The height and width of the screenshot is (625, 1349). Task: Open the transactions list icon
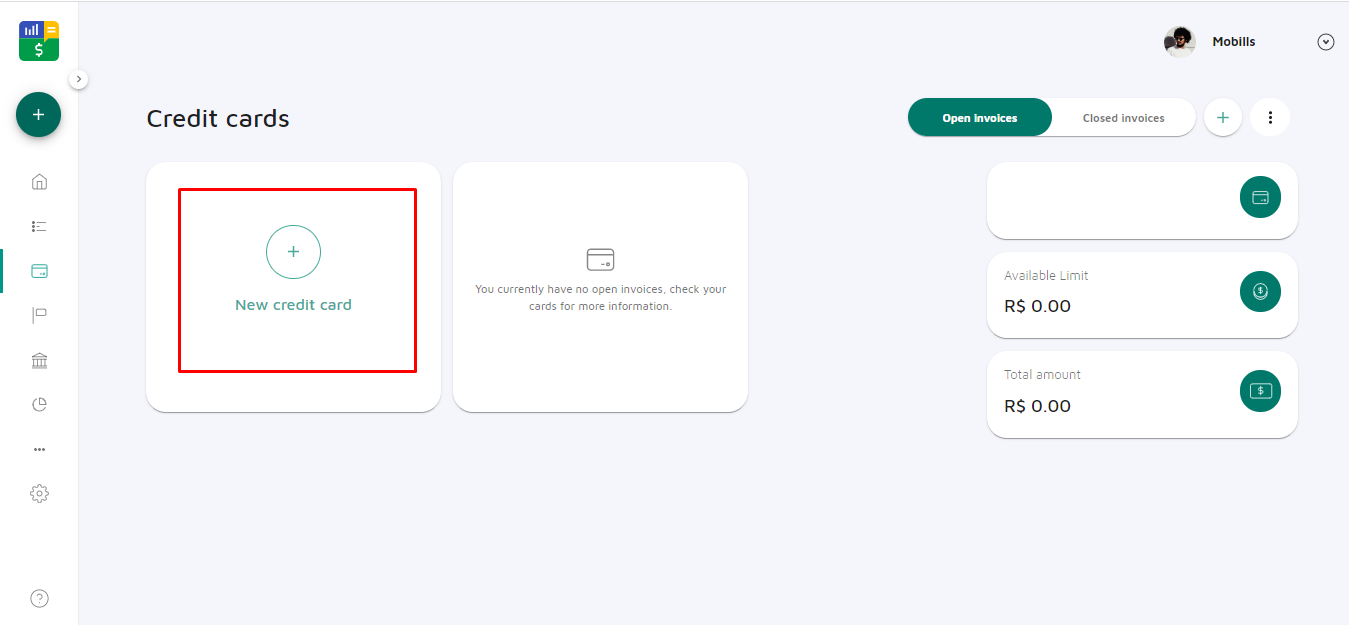pyautogui.click(x=39, y=227)
